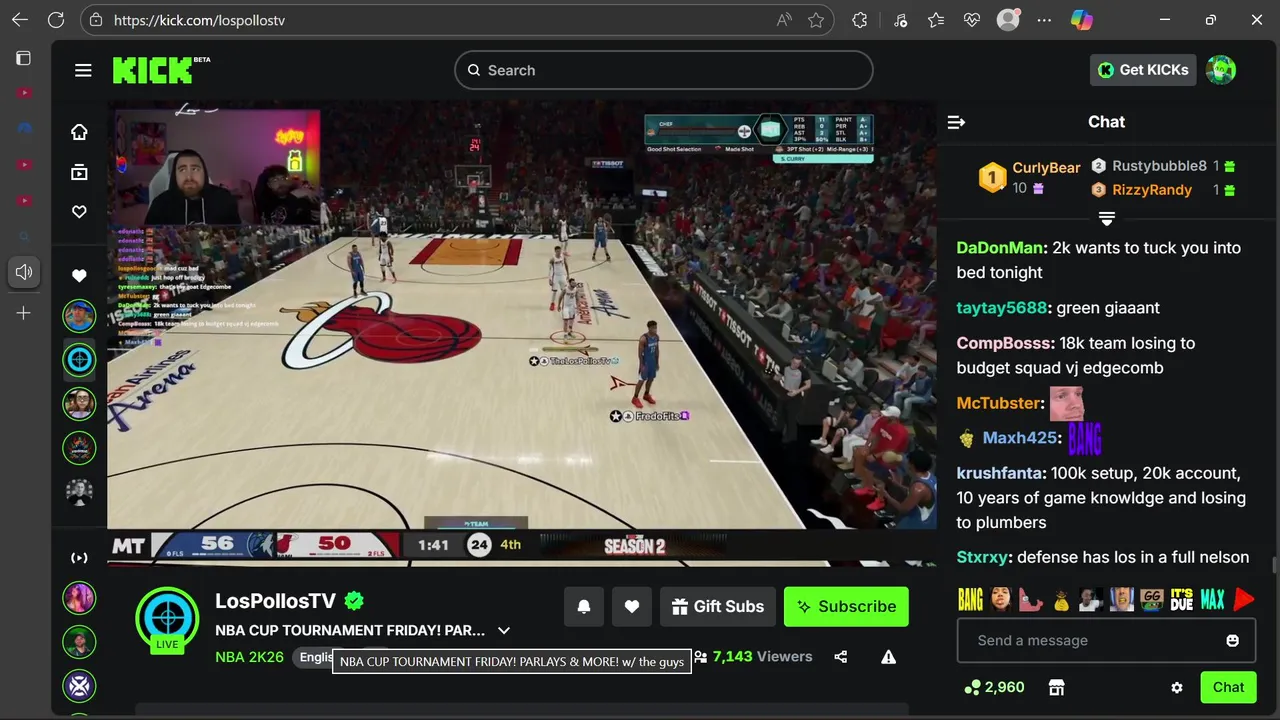
Task: Insert the GG pepe emote
Action: pos(1152,600)
